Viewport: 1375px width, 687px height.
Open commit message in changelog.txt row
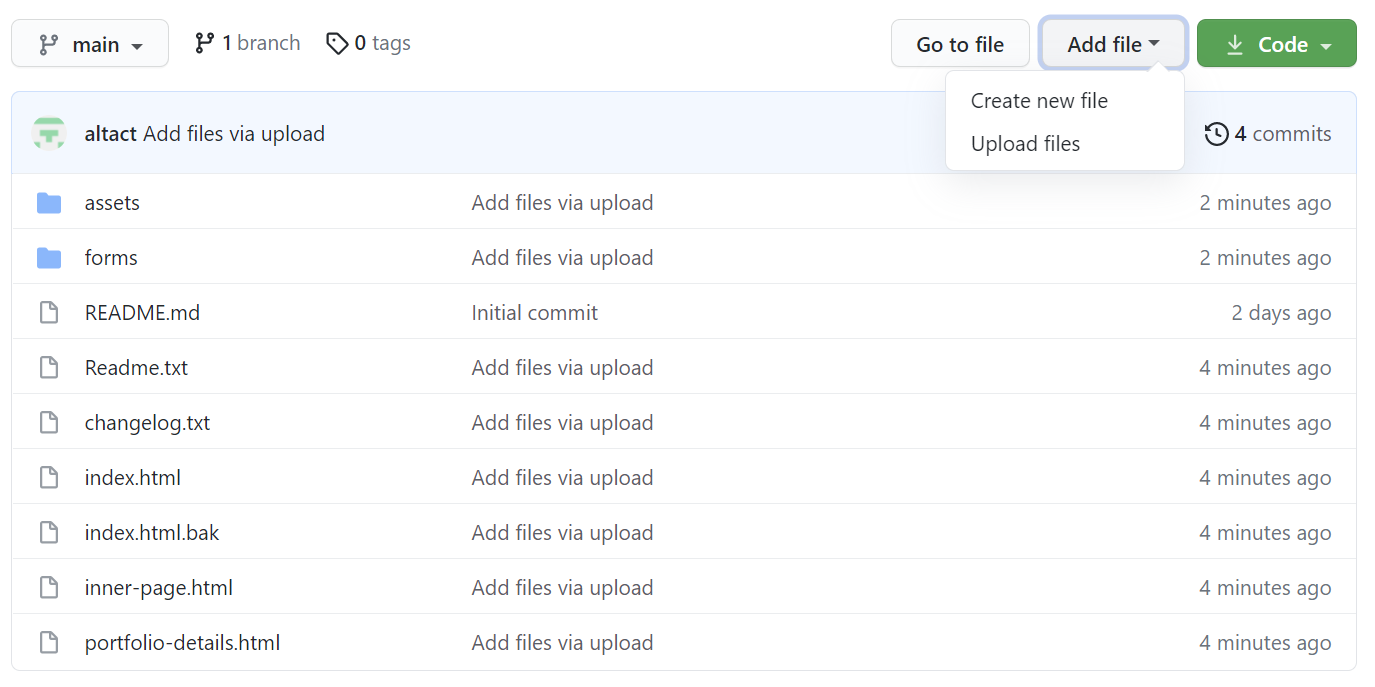click(562, 422)
